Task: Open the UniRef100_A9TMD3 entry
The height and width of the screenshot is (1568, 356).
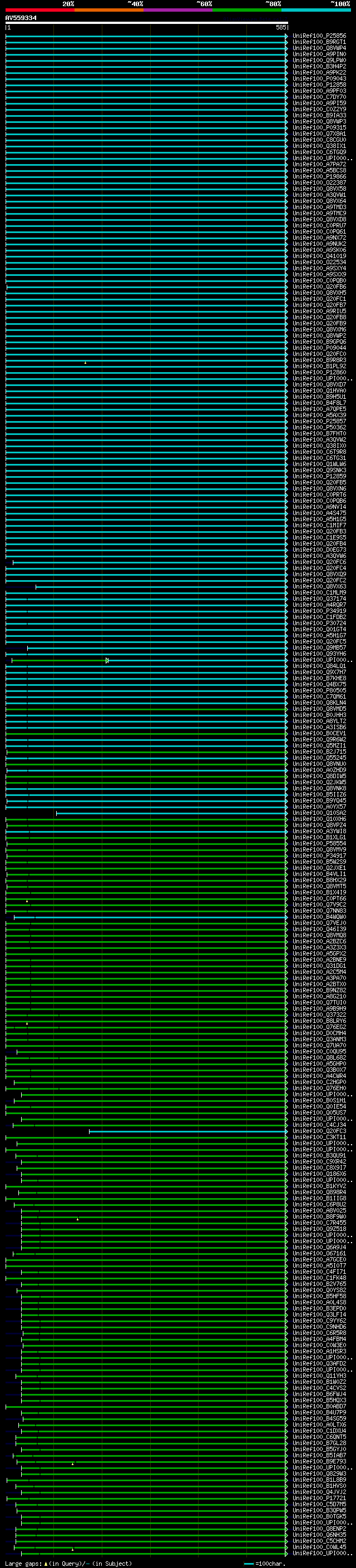Action: point(319,207)
